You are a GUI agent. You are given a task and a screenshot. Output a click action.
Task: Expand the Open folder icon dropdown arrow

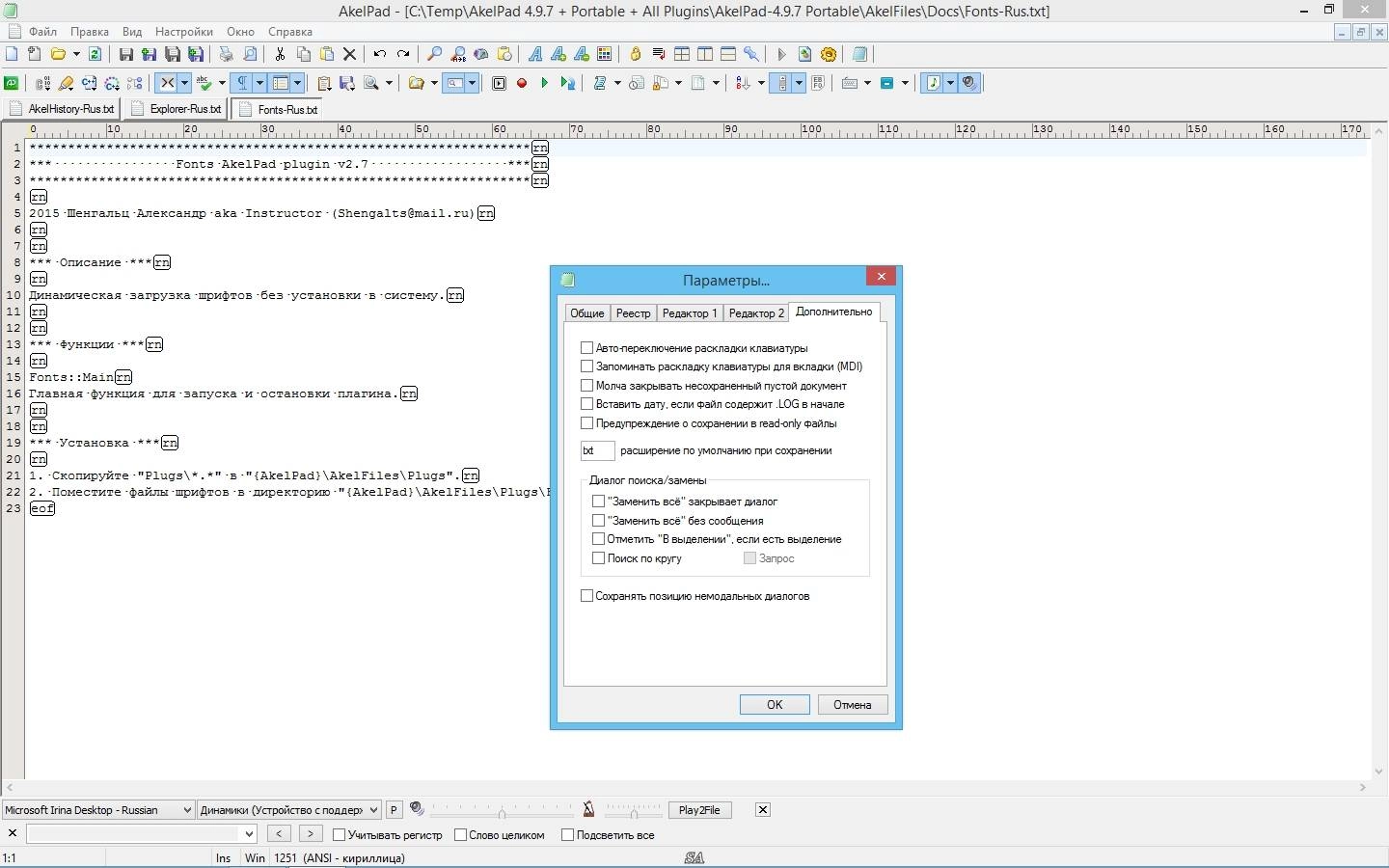pos(76,54)
